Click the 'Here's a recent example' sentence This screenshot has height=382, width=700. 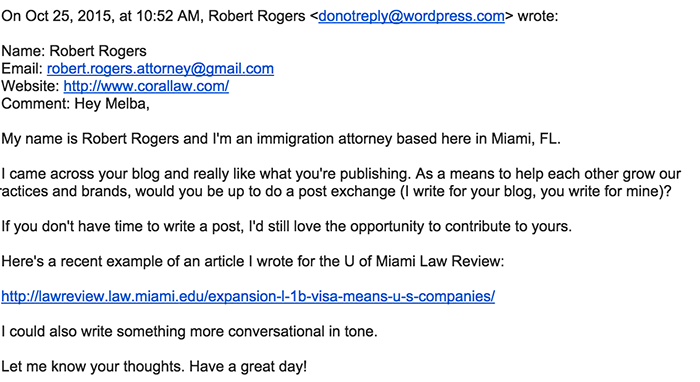click(x=253, y=261)
